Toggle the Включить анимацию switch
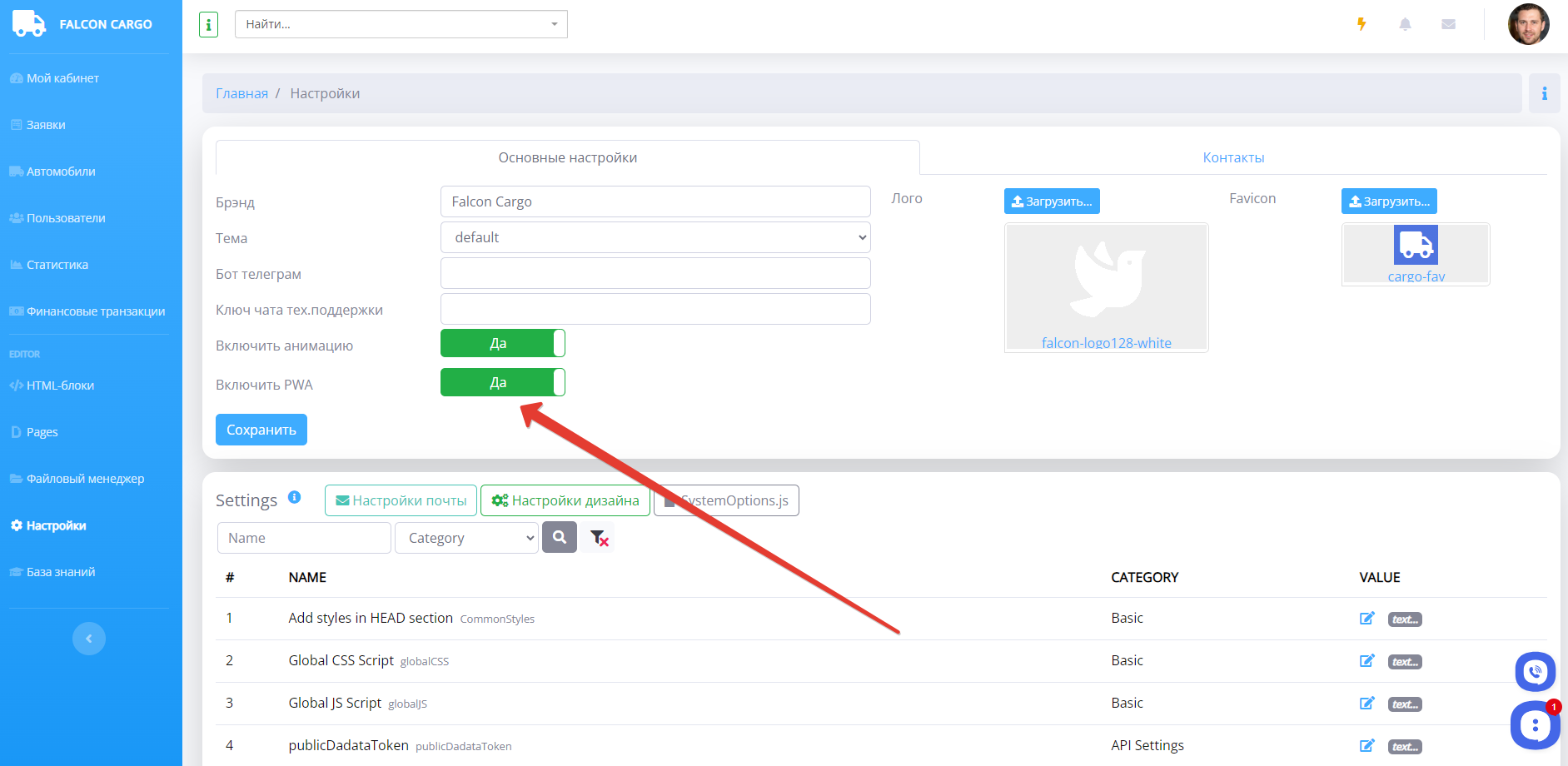This screenshot has height=766, width=1568. coord(502,343)
